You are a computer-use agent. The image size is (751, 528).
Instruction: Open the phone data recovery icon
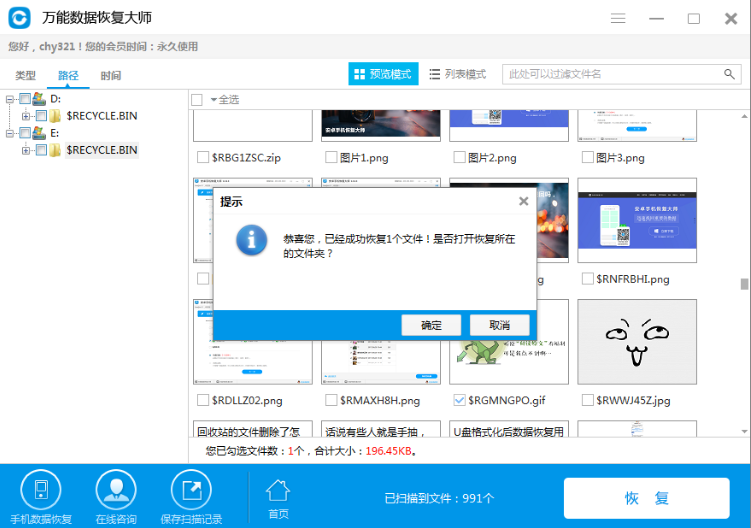[41, 489]
